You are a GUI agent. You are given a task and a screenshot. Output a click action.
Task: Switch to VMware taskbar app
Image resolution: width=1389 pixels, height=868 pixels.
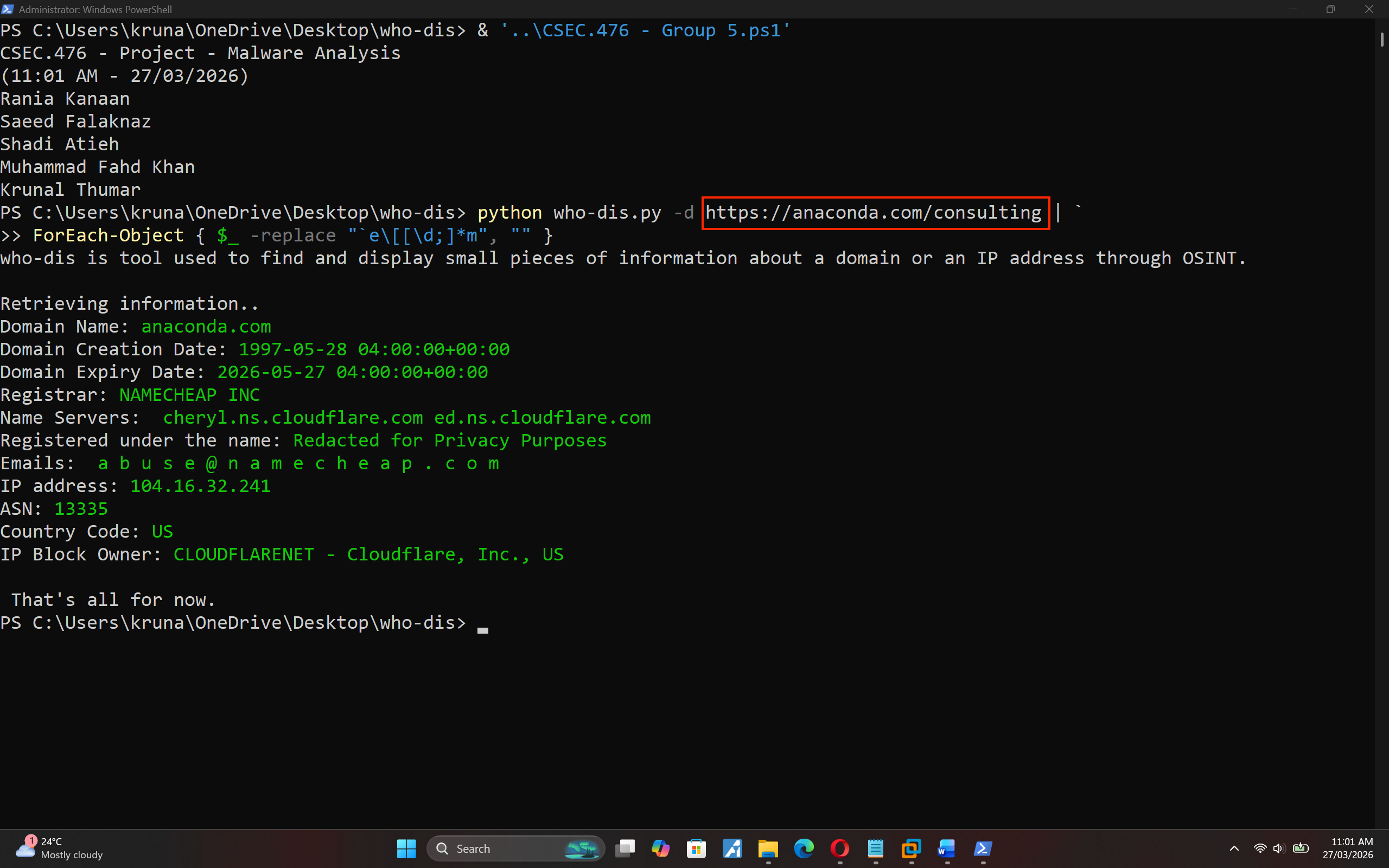coord(912,848)
